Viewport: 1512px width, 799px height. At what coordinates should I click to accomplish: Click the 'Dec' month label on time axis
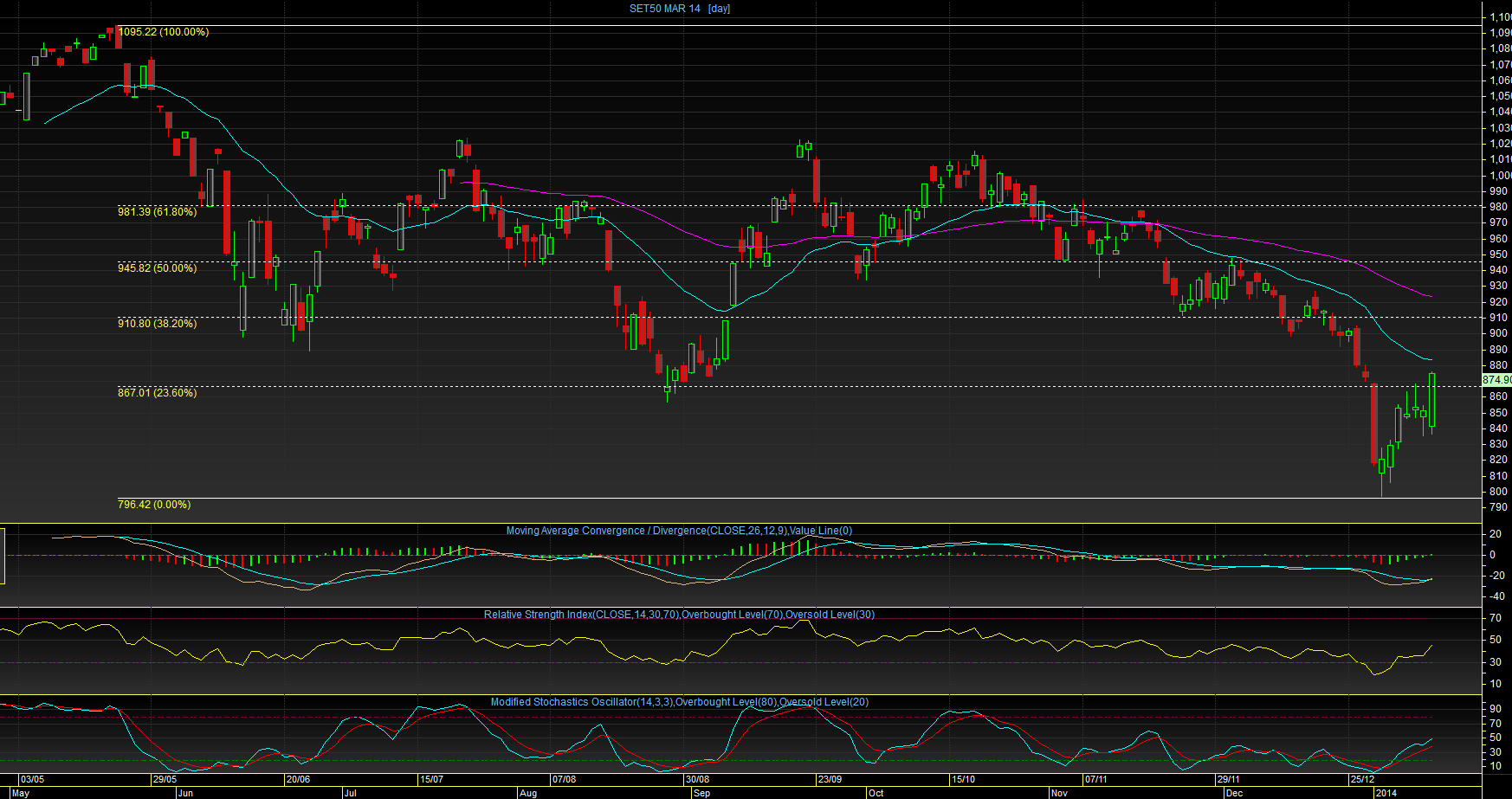[1234, 793]
